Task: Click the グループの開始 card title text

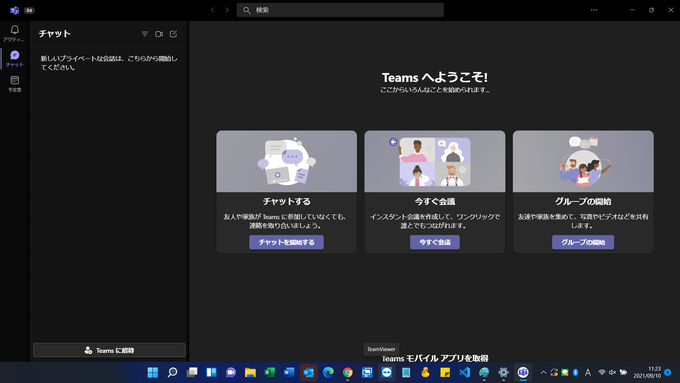Action: 583,201
